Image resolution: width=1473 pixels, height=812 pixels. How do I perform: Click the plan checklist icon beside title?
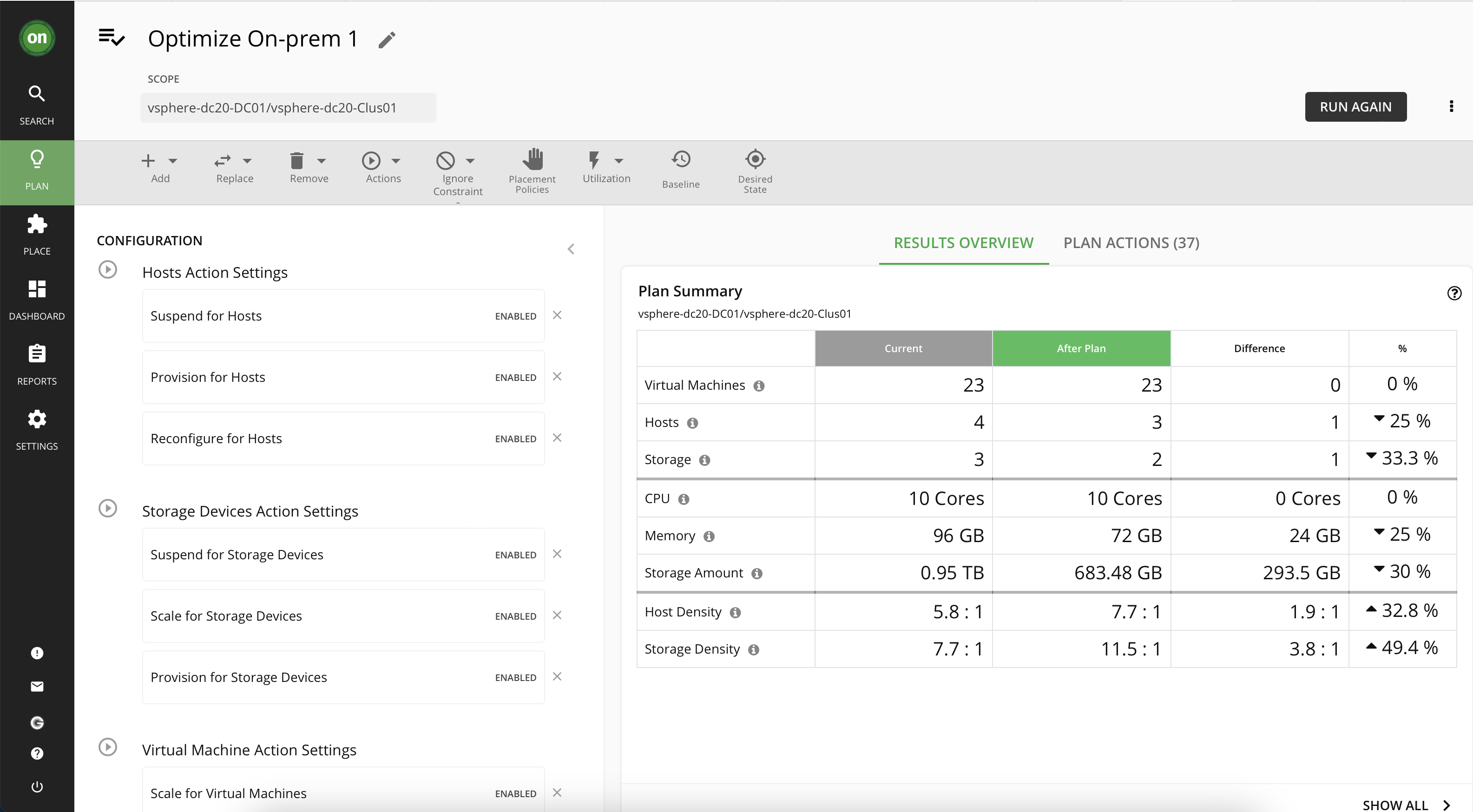(112, 37)
